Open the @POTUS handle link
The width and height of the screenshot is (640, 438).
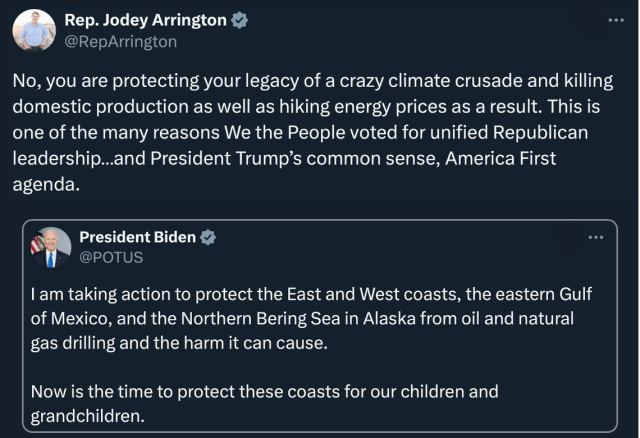tap(111, 257)
